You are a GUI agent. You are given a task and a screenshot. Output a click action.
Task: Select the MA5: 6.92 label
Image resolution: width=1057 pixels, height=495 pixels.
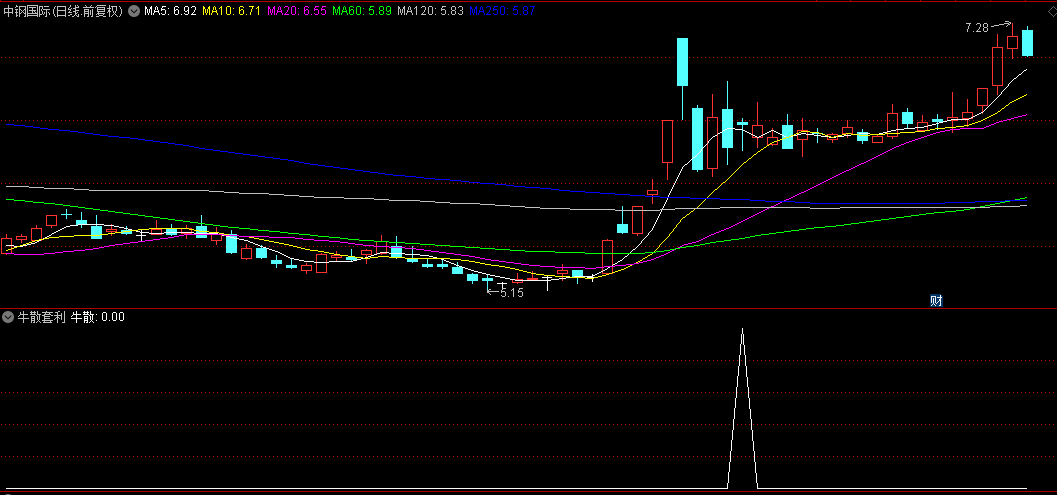point(171,11)
